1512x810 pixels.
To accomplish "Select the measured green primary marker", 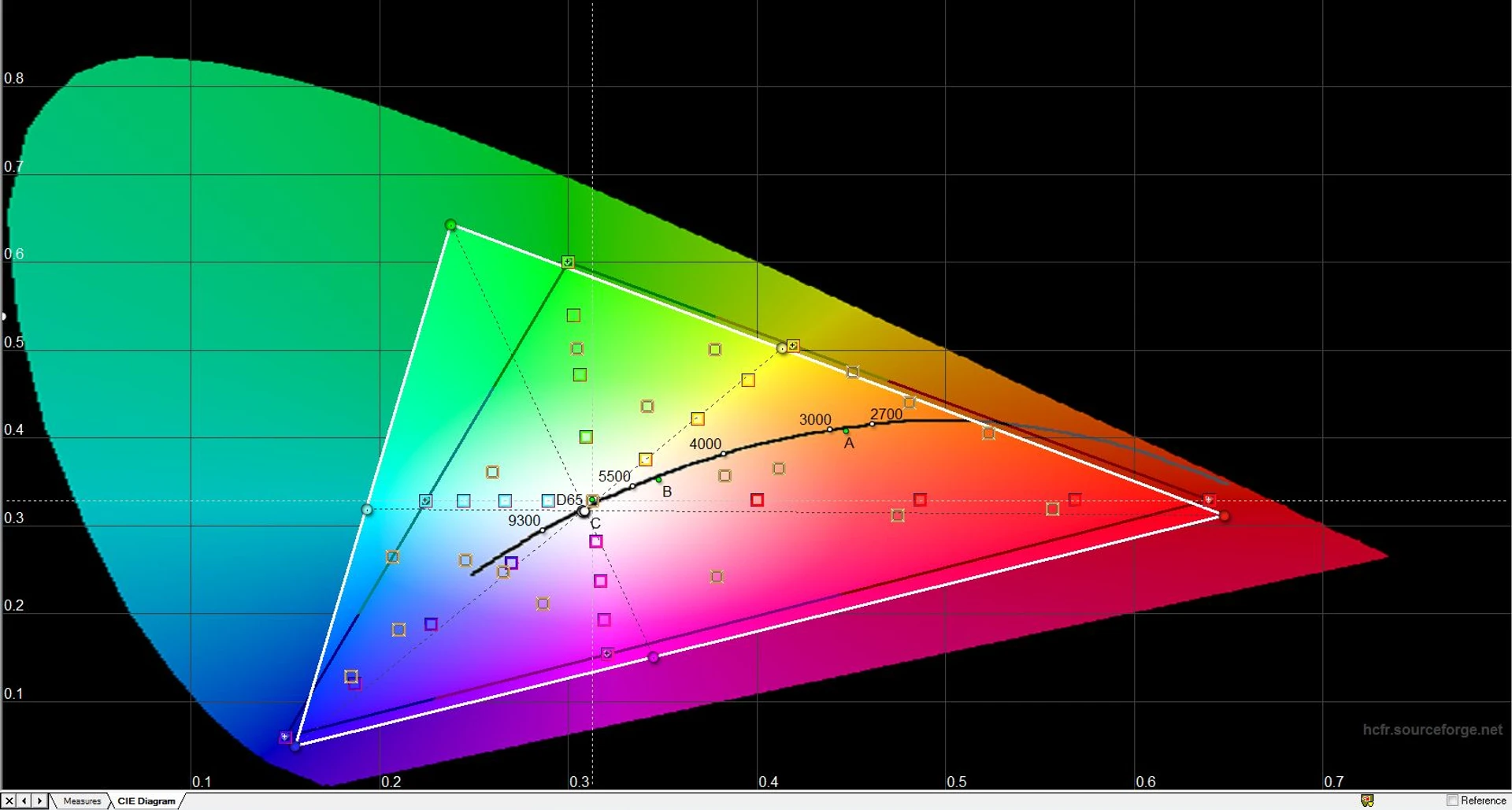I will point(568,262).
